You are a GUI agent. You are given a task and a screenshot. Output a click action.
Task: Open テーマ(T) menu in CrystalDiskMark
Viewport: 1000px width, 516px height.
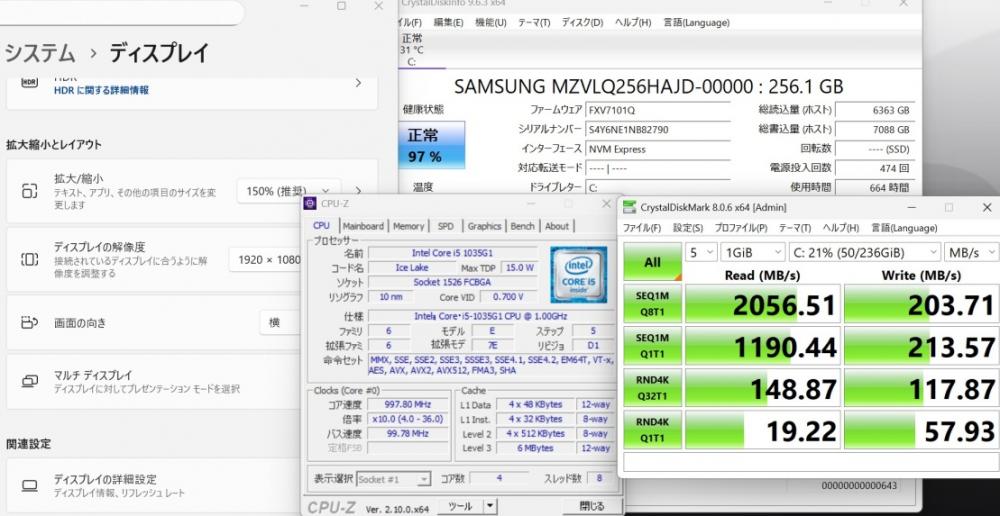(x=795, y=228)
